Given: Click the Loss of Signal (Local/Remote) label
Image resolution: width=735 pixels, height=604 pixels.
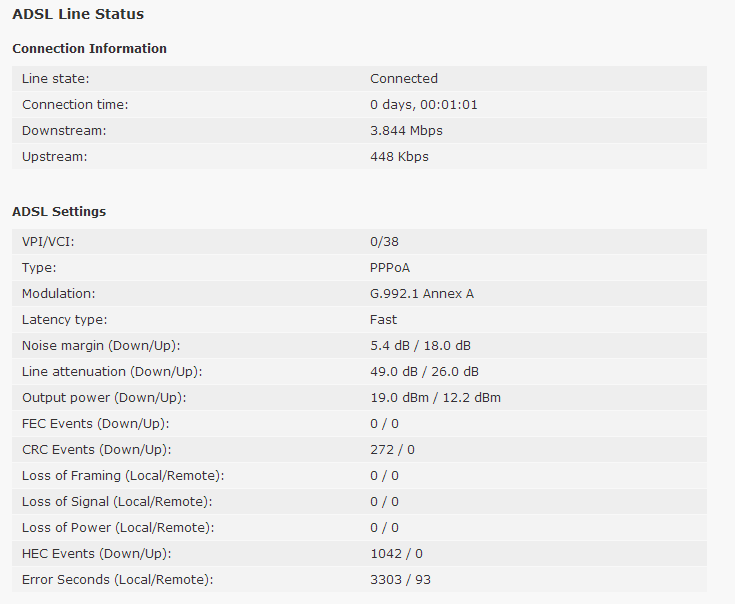Looking at the screenshot, I should [117, 502].
